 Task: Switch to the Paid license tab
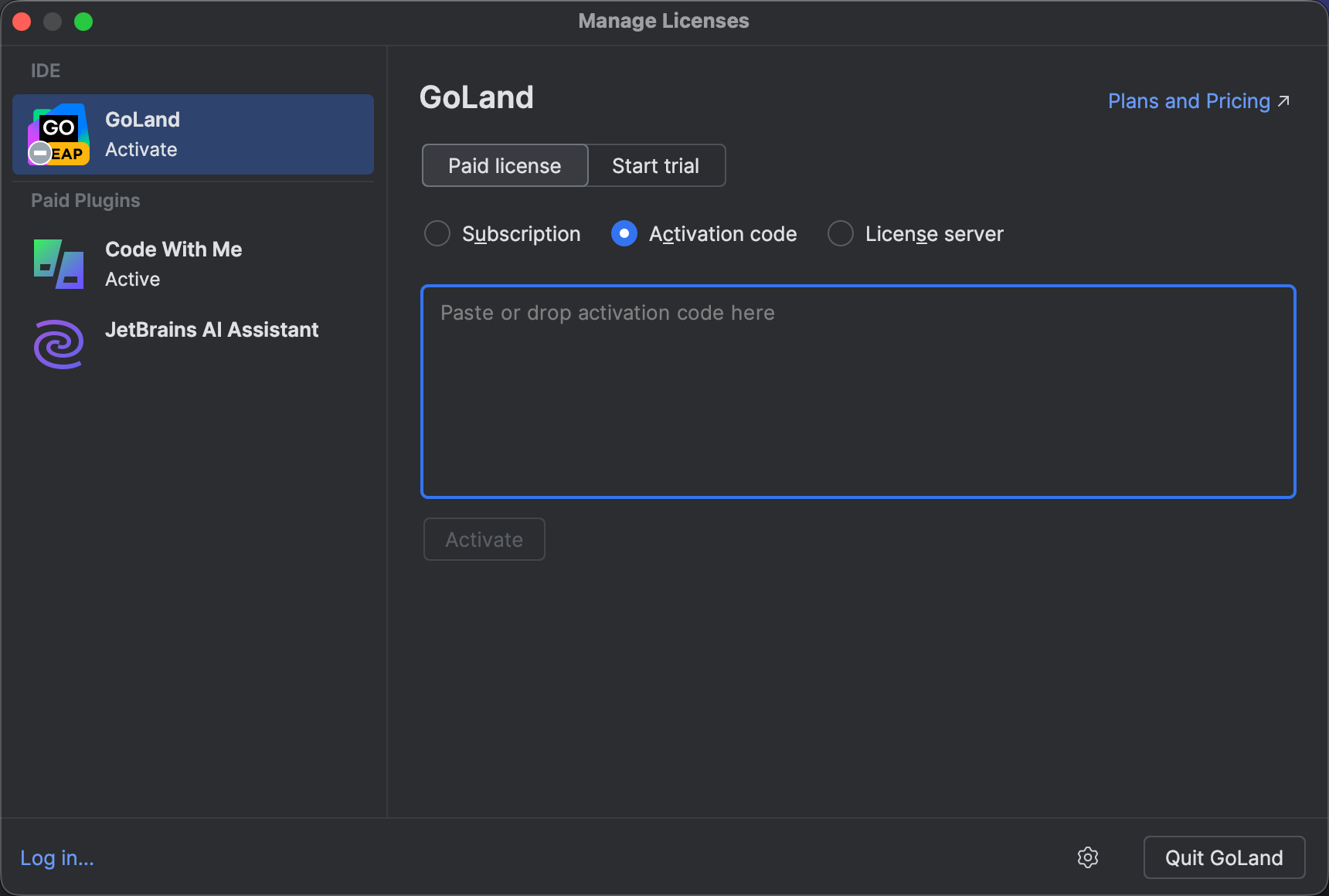pos(504,165)
